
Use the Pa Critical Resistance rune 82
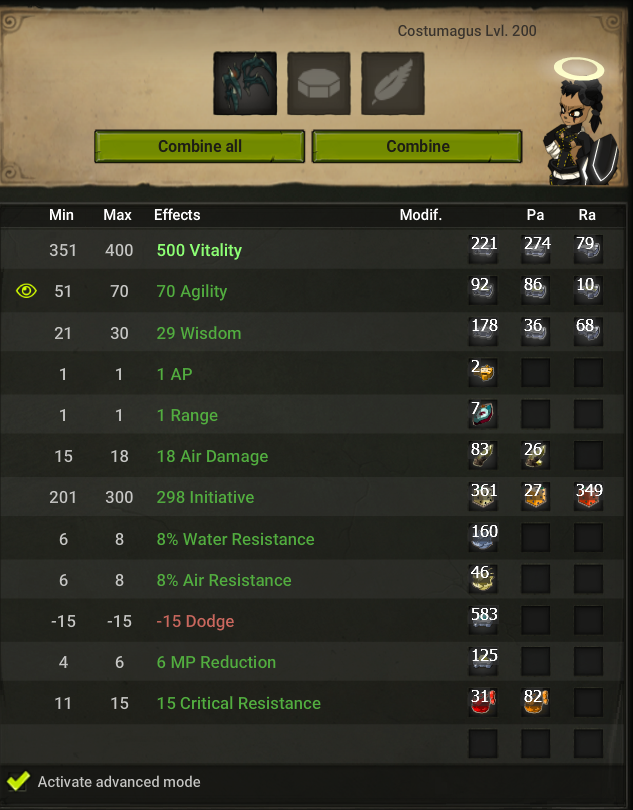click(536, 702)
